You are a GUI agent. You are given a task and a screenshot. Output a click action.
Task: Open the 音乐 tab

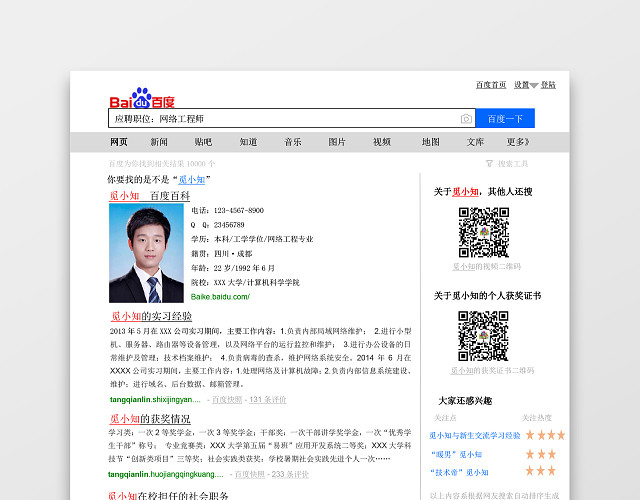[x=293, y=142]
